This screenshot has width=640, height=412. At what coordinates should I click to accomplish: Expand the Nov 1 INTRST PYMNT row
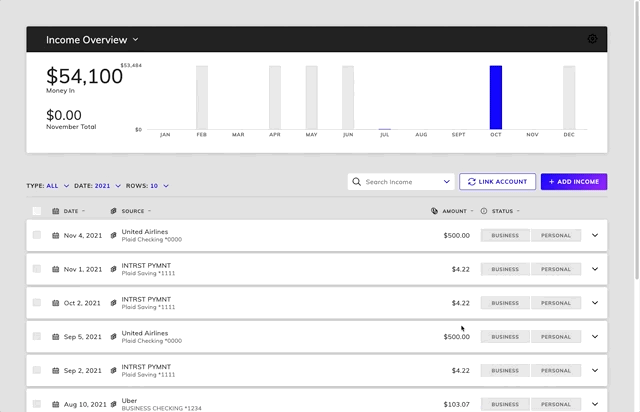[x=595, y=269]
